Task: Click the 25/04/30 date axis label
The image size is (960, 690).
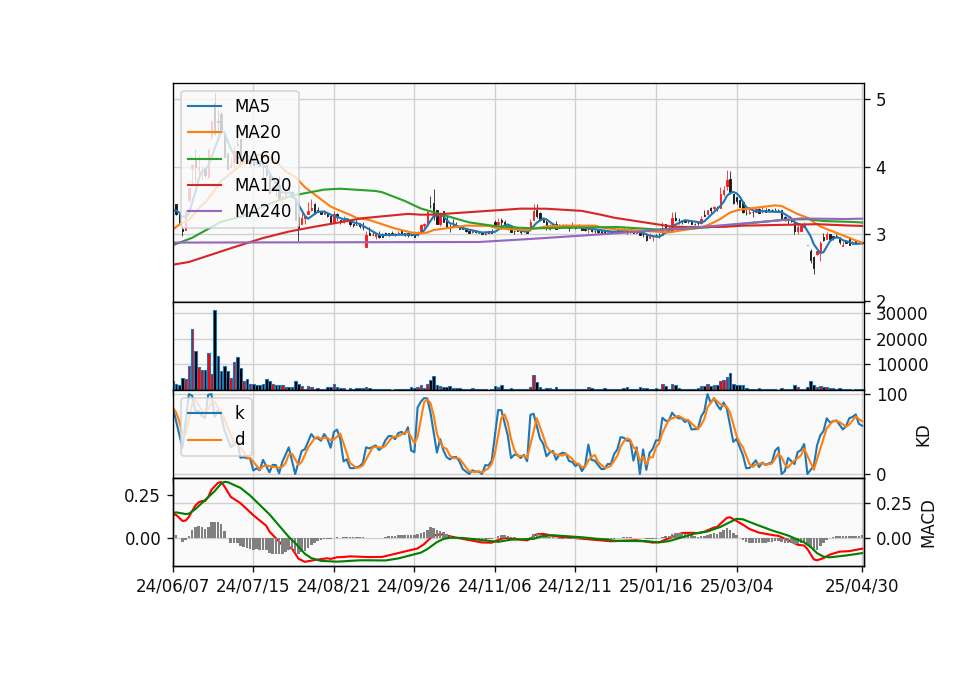Action: tap(861, 586)
